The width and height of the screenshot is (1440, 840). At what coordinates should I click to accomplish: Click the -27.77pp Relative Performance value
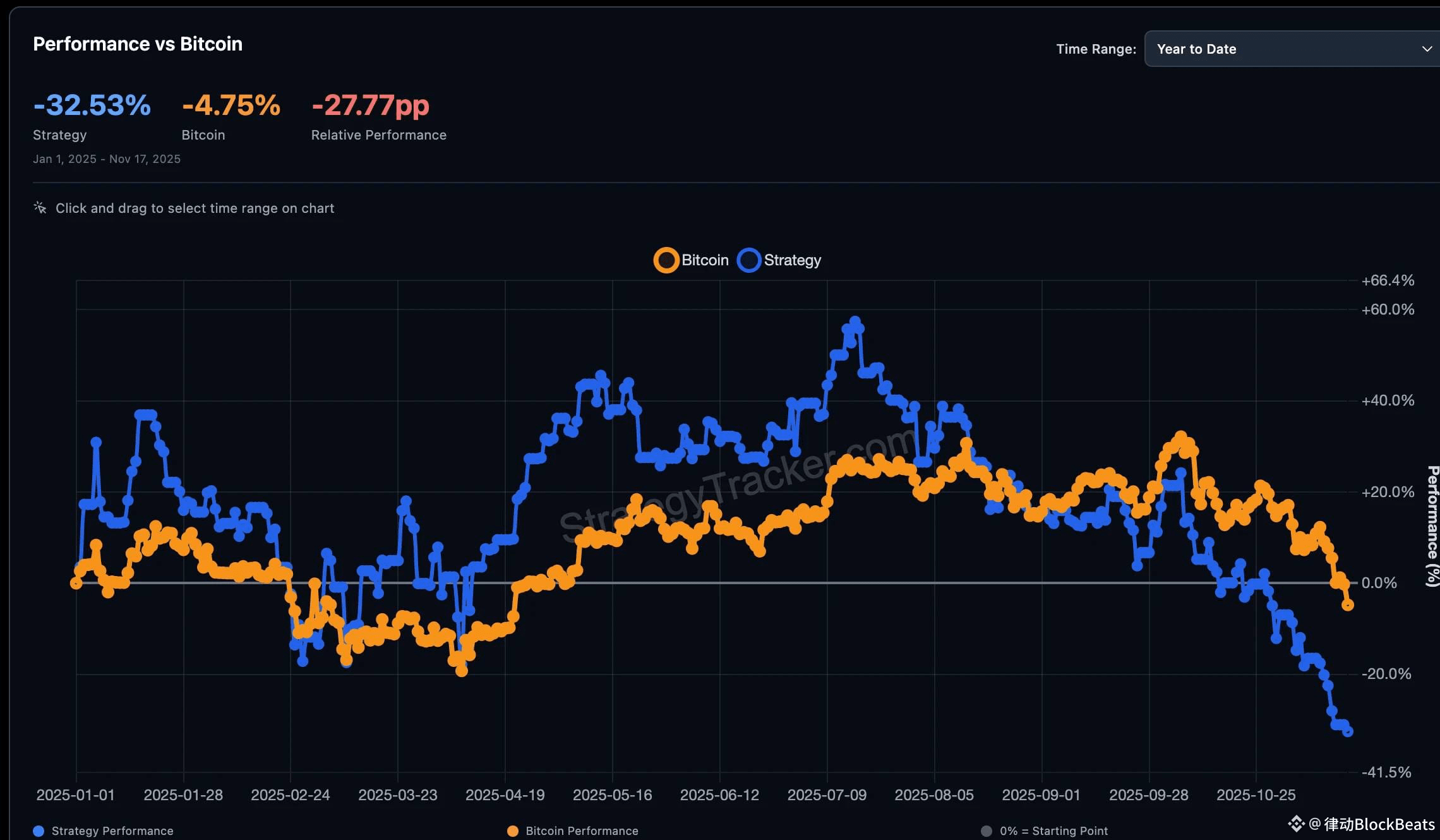[371, 105]
